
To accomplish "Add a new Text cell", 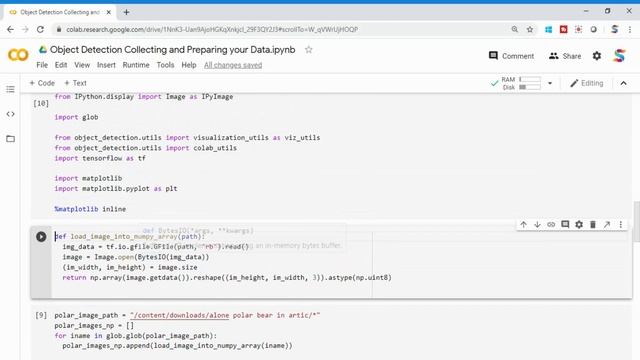I will pyautogui.click(x=76, y=83).
